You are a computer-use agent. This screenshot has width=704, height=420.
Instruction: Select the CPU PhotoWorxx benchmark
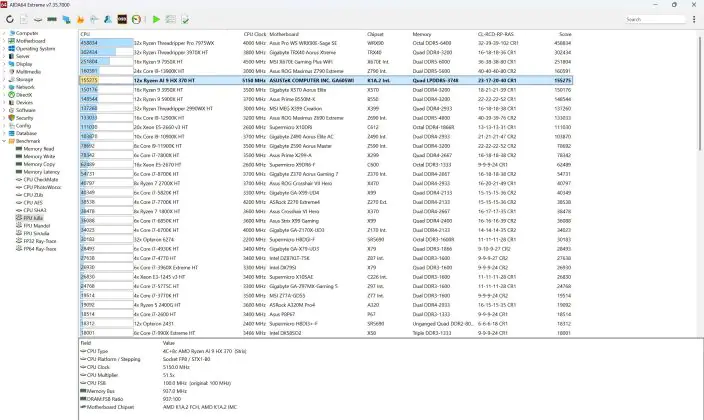point(42,187)
